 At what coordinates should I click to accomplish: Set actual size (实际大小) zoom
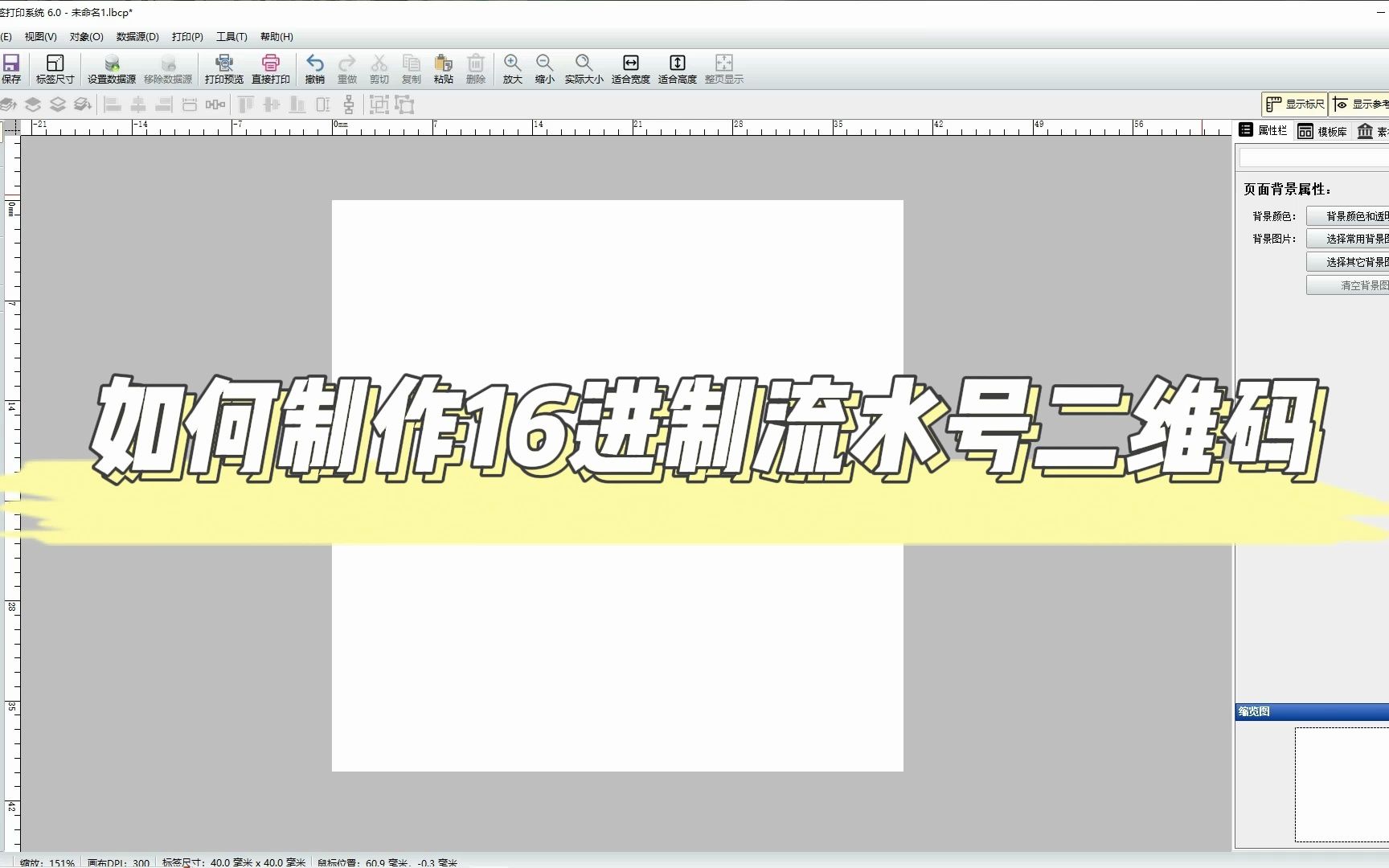(584, 68)
